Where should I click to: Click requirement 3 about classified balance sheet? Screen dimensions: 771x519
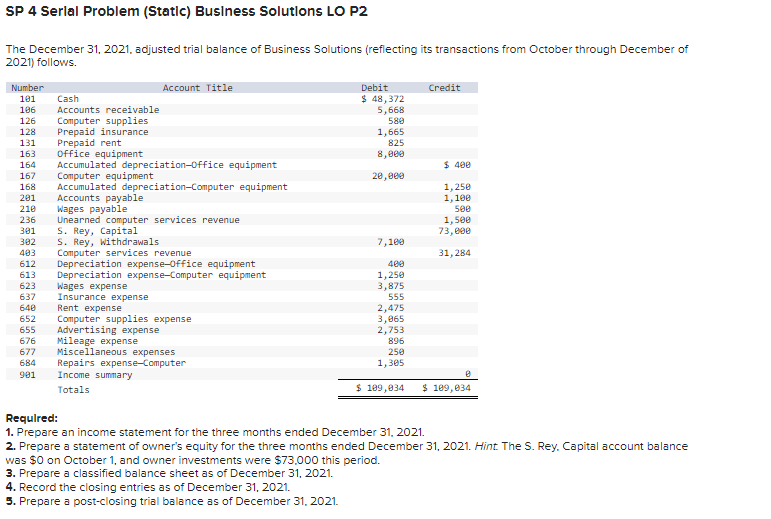pyautogui.click(x=169, y=473)
